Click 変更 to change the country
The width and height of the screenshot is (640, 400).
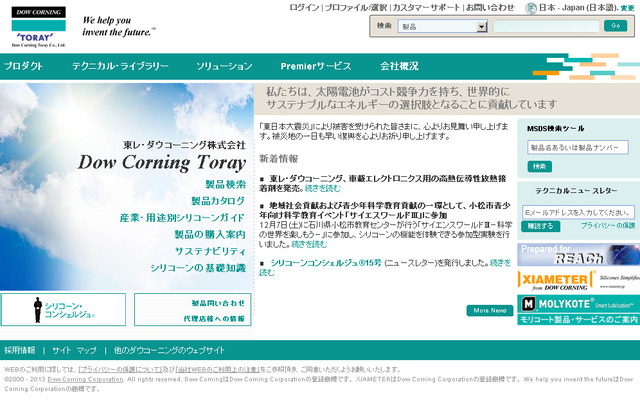point(627,8)
